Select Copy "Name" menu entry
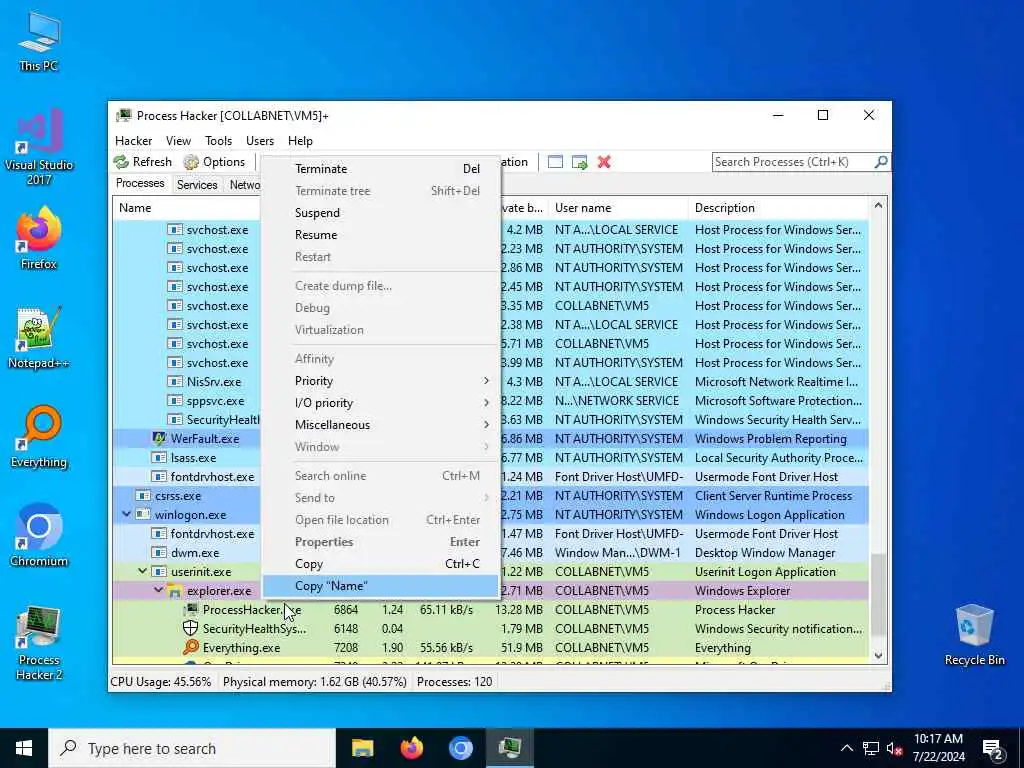 381,586
